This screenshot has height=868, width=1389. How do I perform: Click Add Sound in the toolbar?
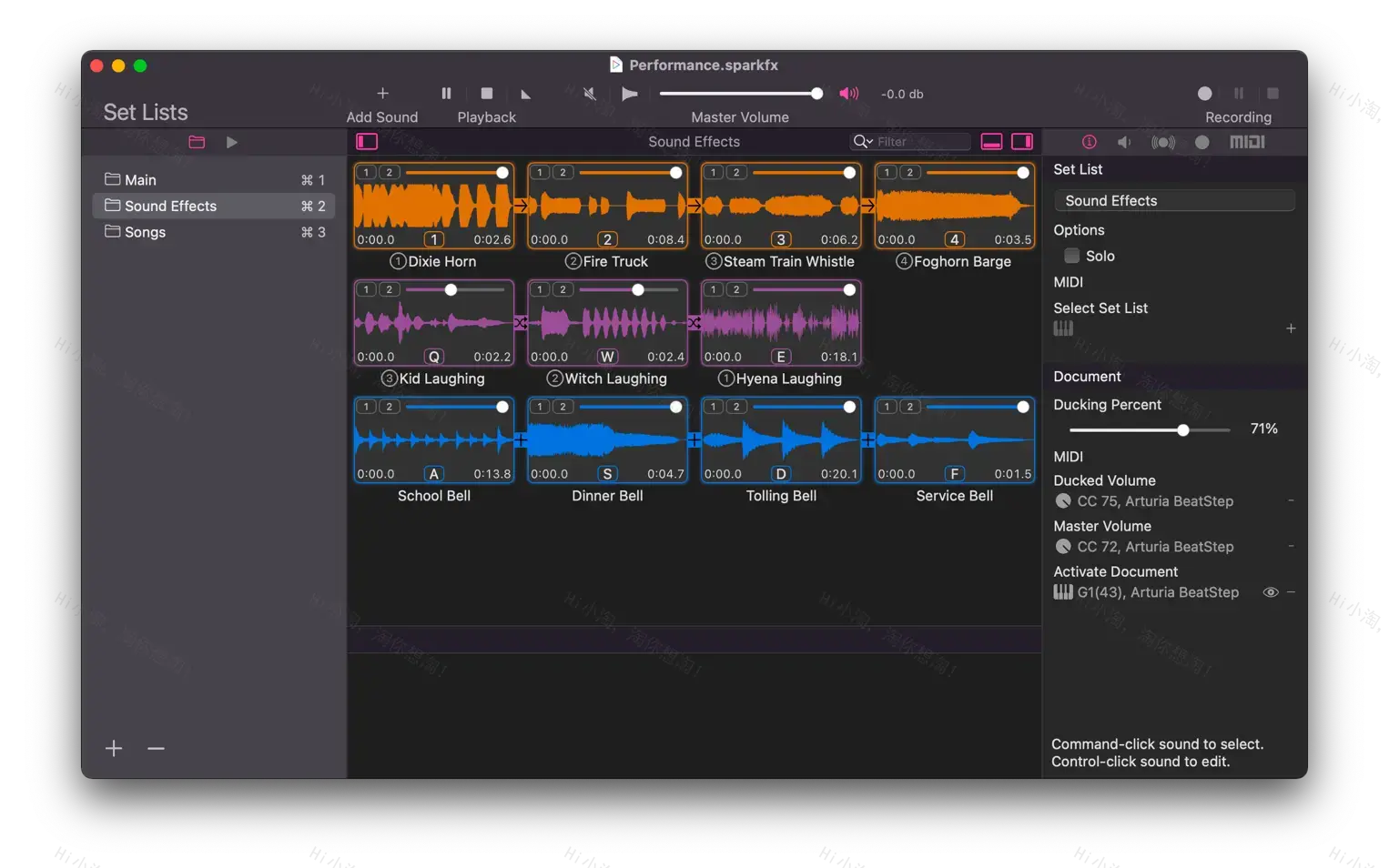tap(381, 93)
